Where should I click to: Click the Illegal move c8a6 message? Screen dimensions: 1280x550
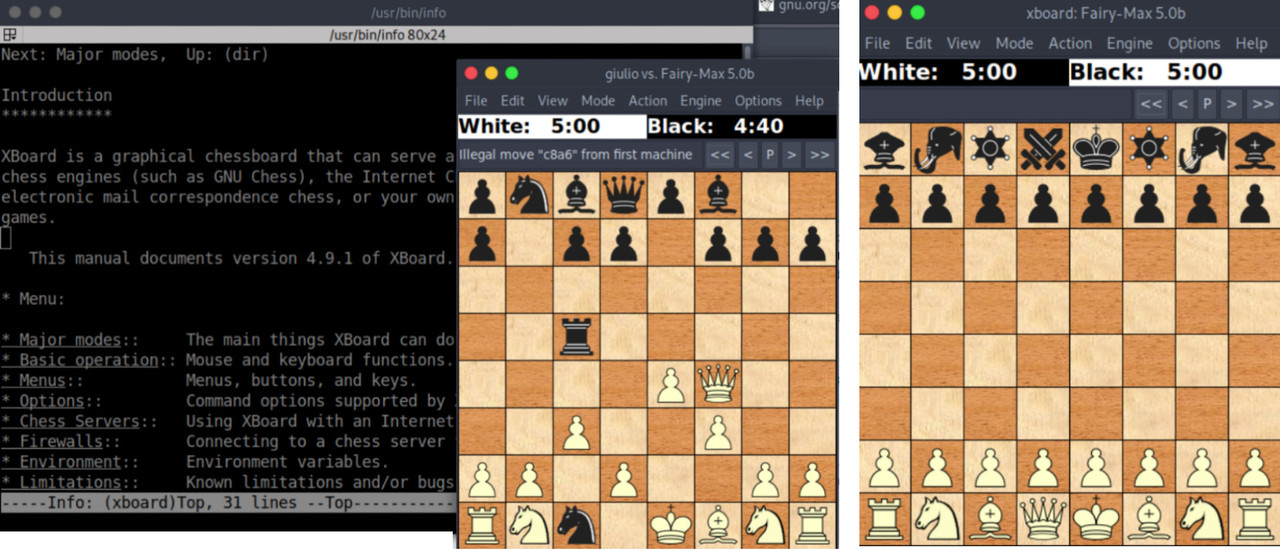[576, 155]
